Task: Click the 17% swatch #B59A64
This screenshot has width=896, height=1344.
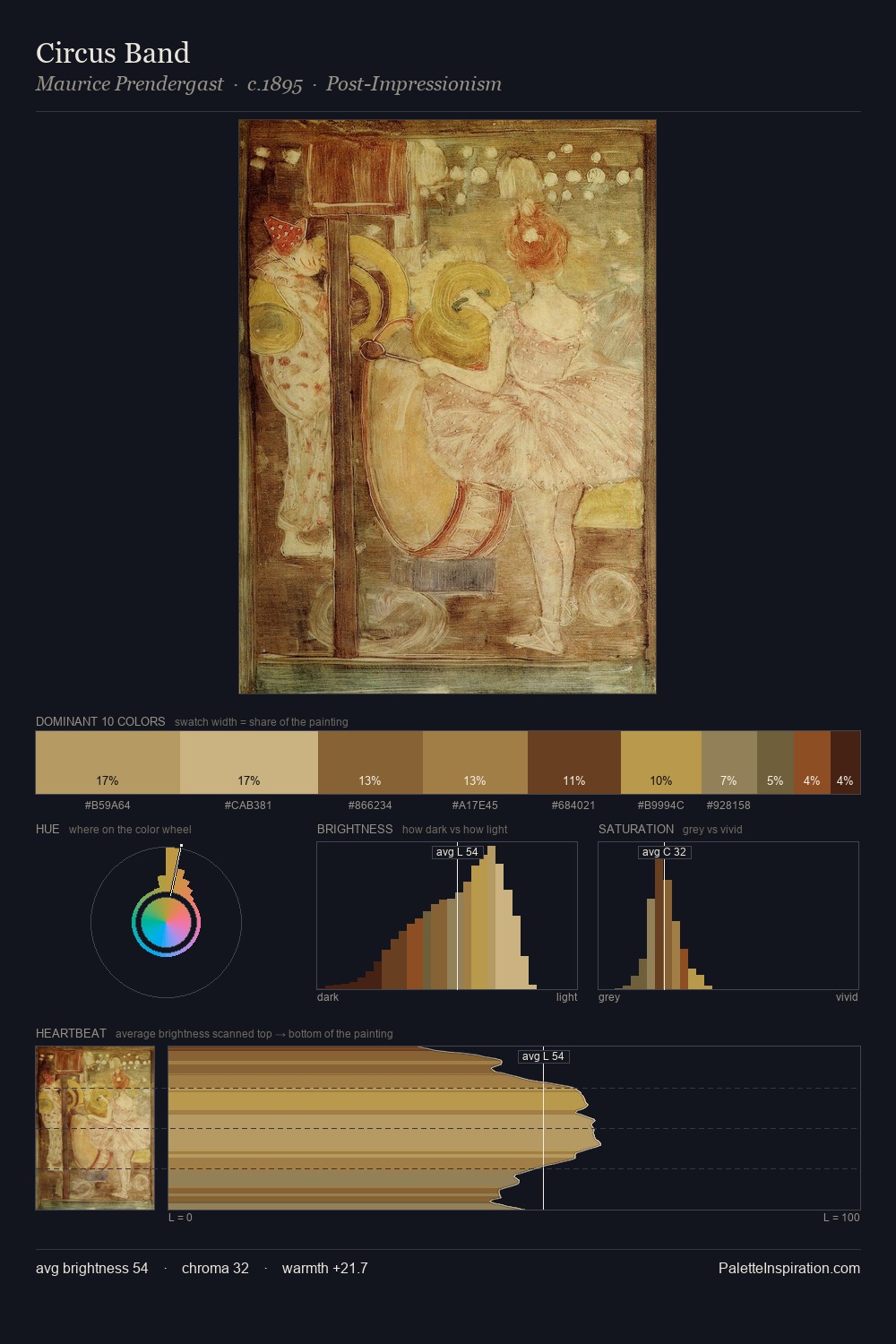Action: click(x=108, y=762)
